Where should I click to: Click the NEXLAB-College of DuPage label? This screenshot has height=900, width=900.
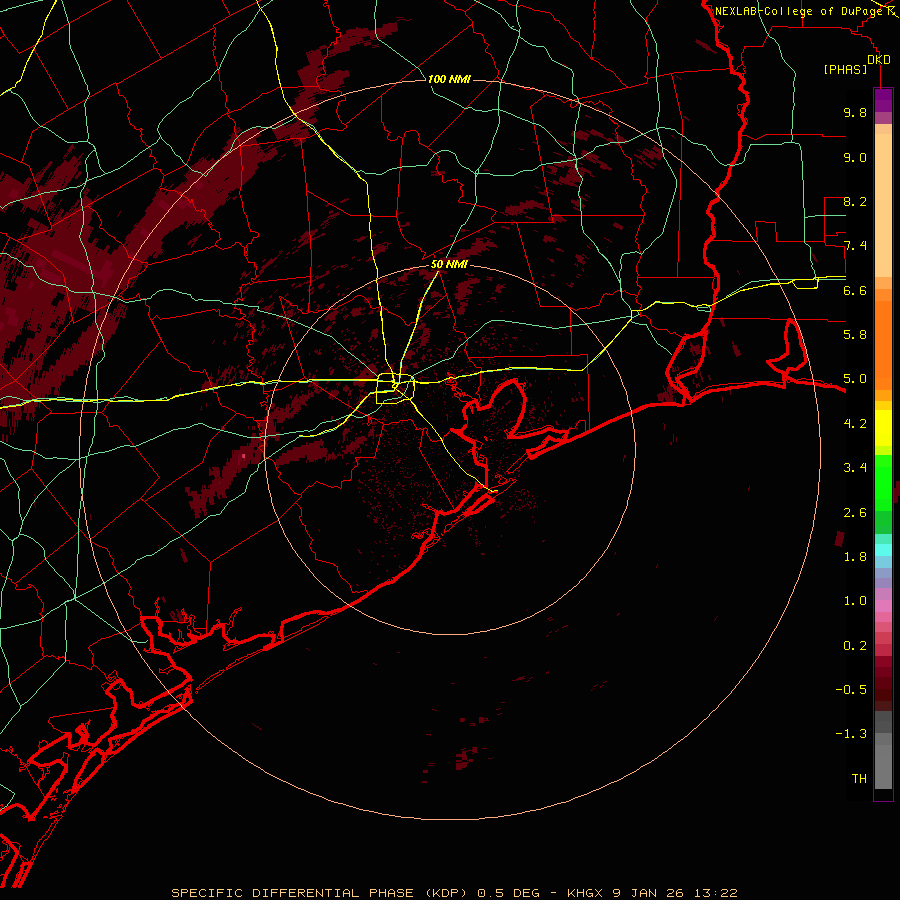pyautogui.click(x=798, y=11)
